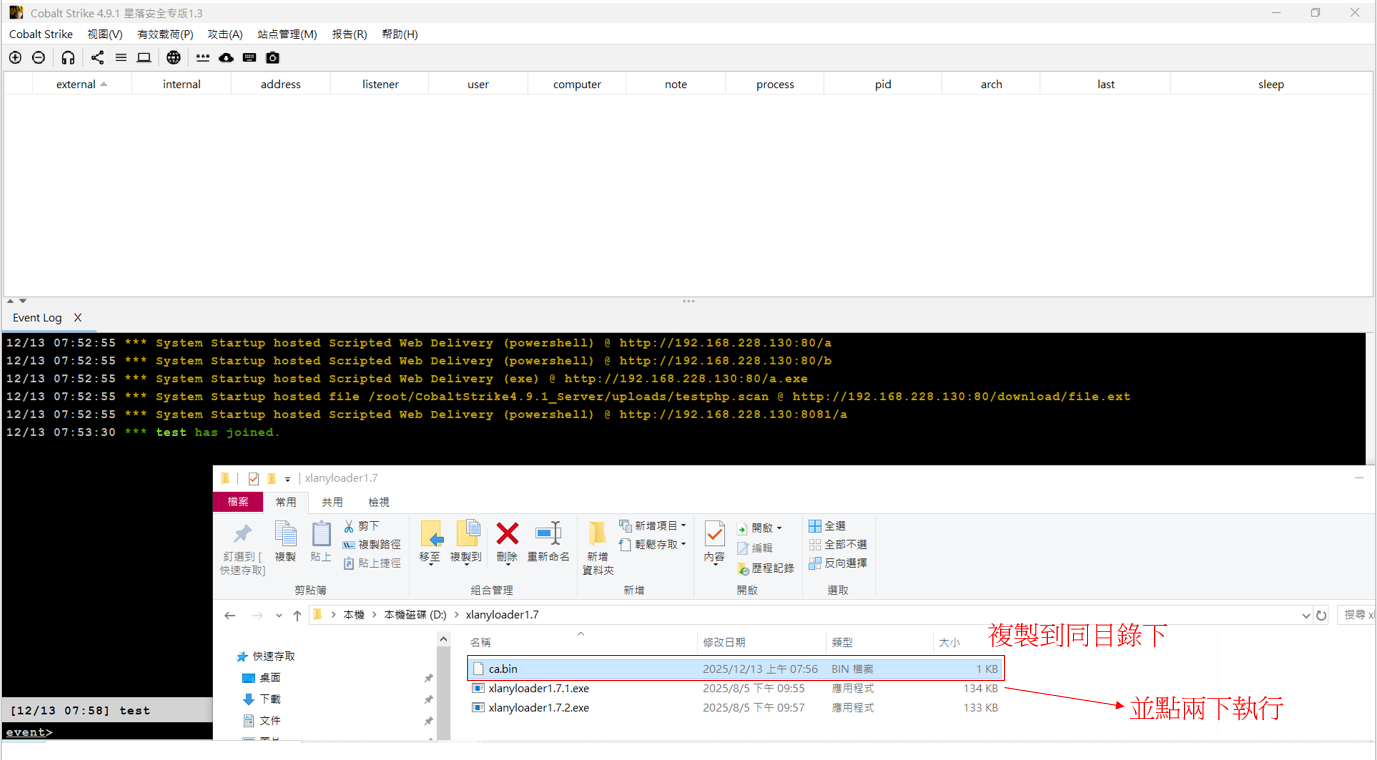This screenshot has height=760, width=1377.
Task: Click 剪下 scissors in the ribbon
Action: tap(362, 526)
